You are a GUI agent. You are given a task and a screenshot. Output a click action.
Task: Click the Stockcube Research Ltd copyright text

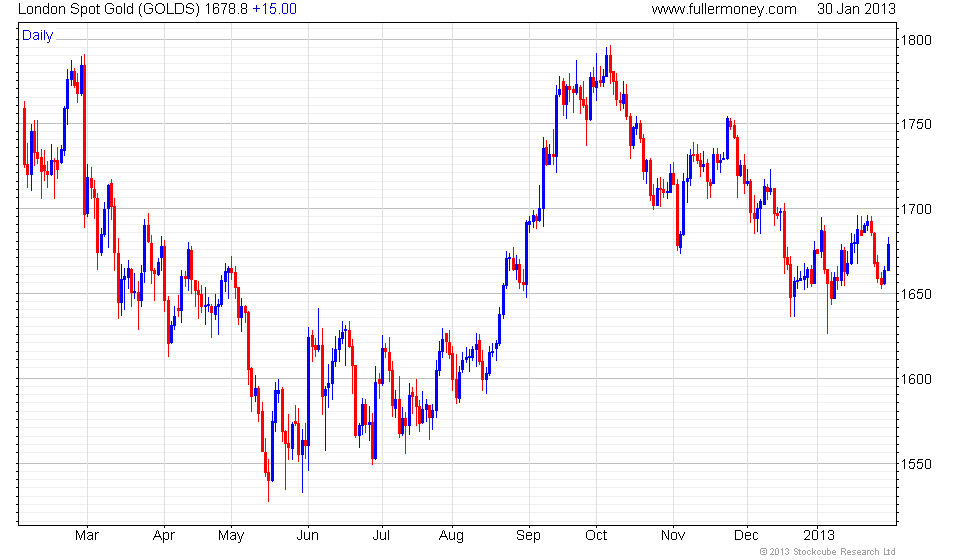[828, 552]
